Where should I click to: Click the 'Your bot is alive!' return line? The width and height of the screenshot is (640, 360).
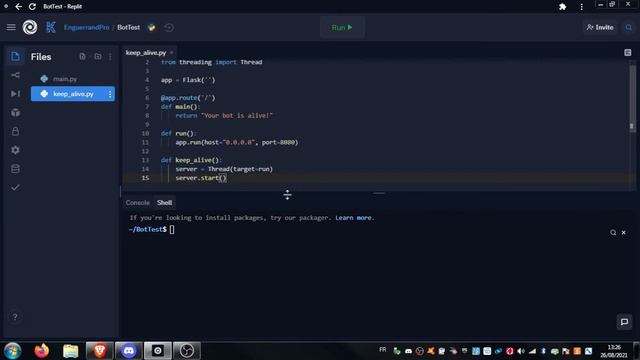pyautogui.click(x=224, y=116)
